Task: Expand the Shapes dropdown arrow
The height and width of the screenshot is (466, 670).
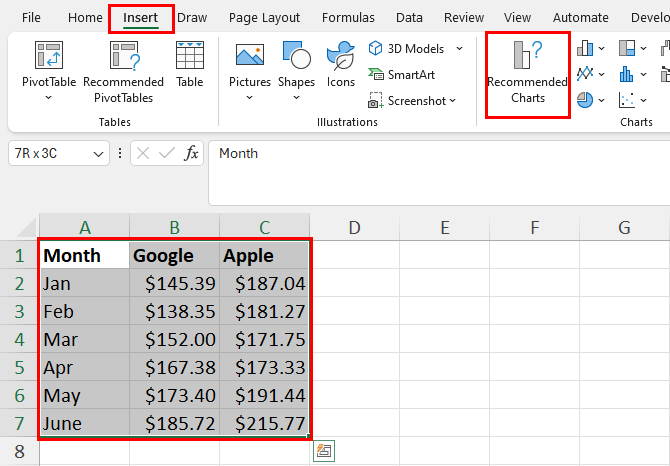Action: tap(296, 98)
